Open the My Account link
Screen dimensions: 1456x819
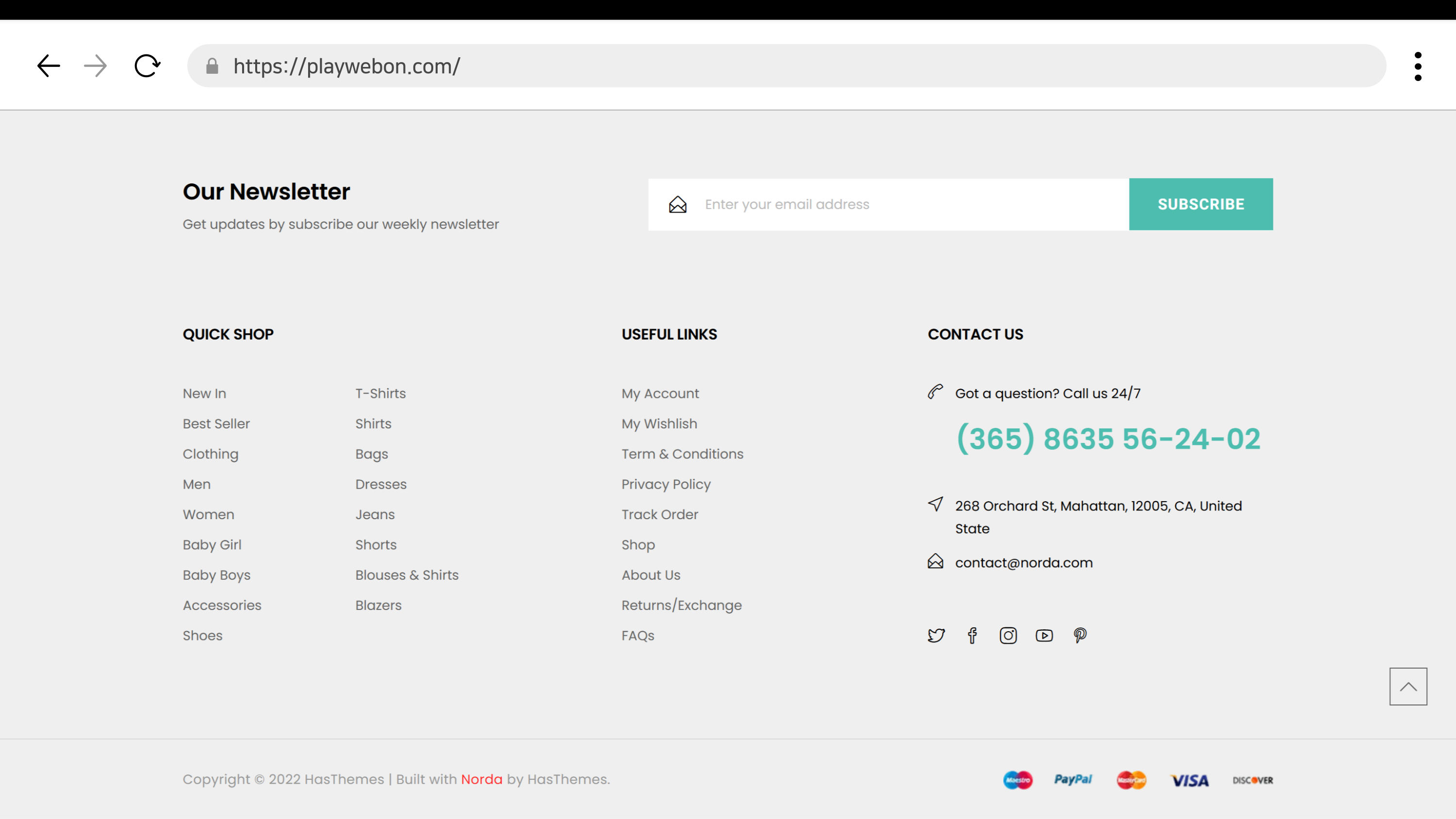click(660, 393)
